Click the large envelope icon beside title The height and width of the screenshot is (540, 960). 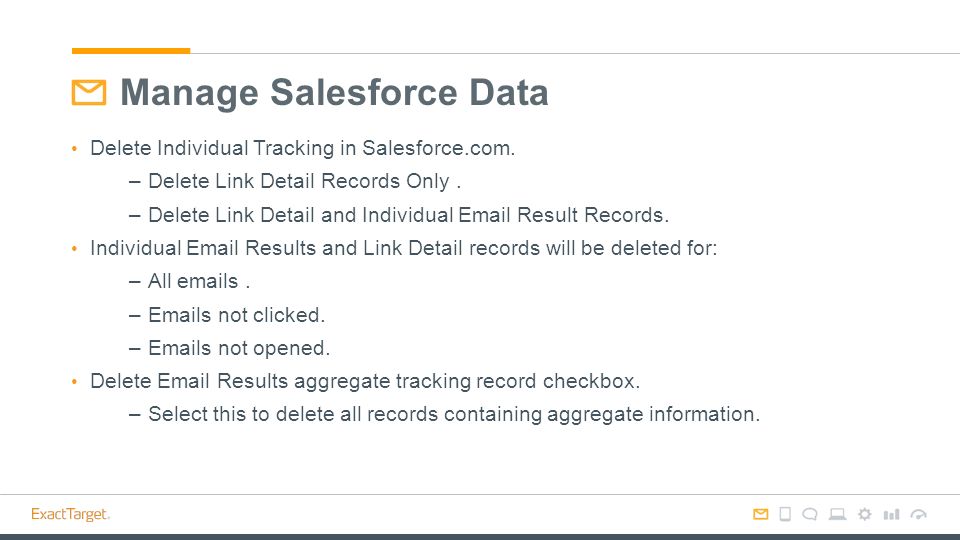[89, 92]
